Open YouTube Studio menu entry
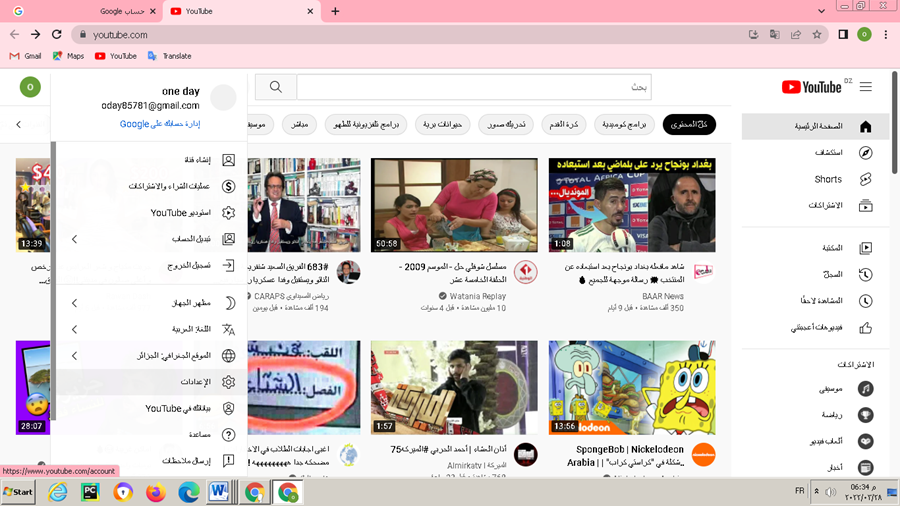 tap(152, 212)
